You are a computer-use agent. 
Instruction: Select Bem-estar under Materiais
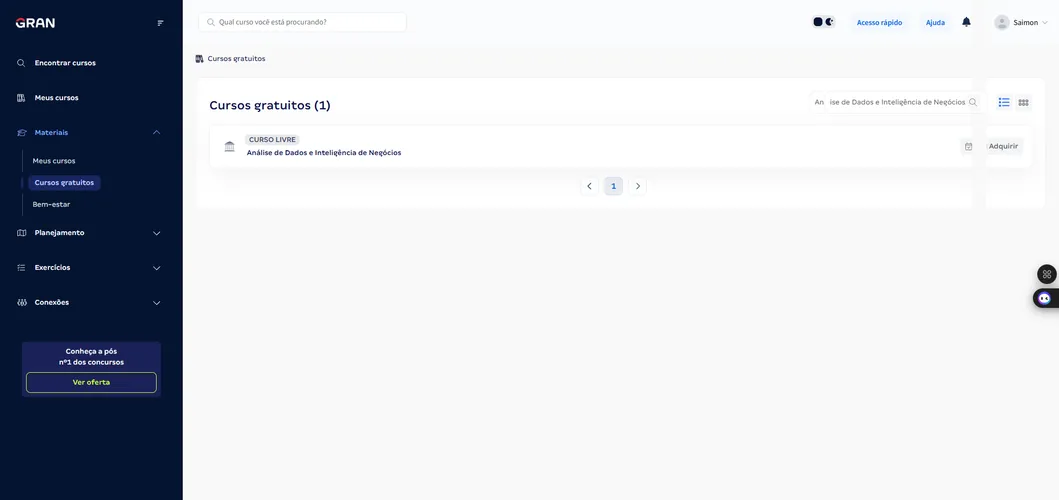pos(51,204)
